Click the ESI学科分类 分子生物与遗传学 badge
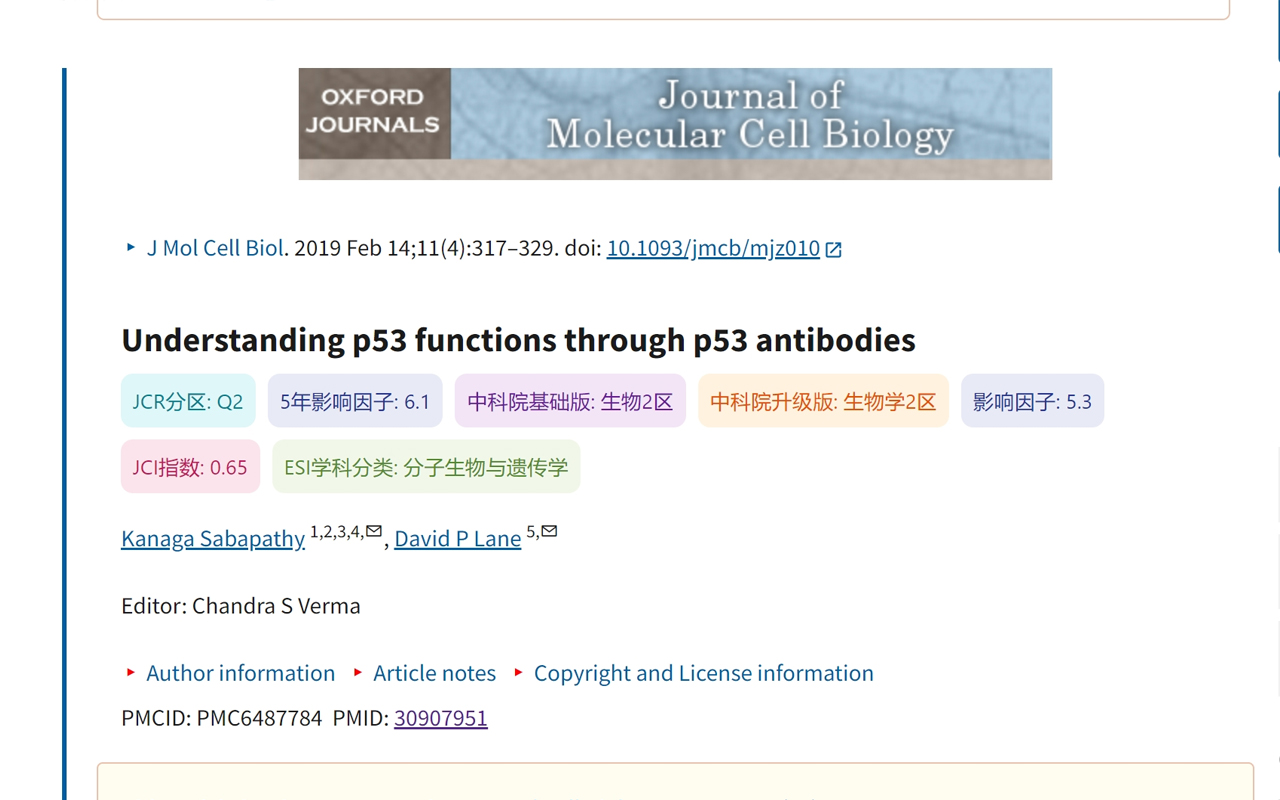Screen dimensions: 1280x800 click(425, 466)
